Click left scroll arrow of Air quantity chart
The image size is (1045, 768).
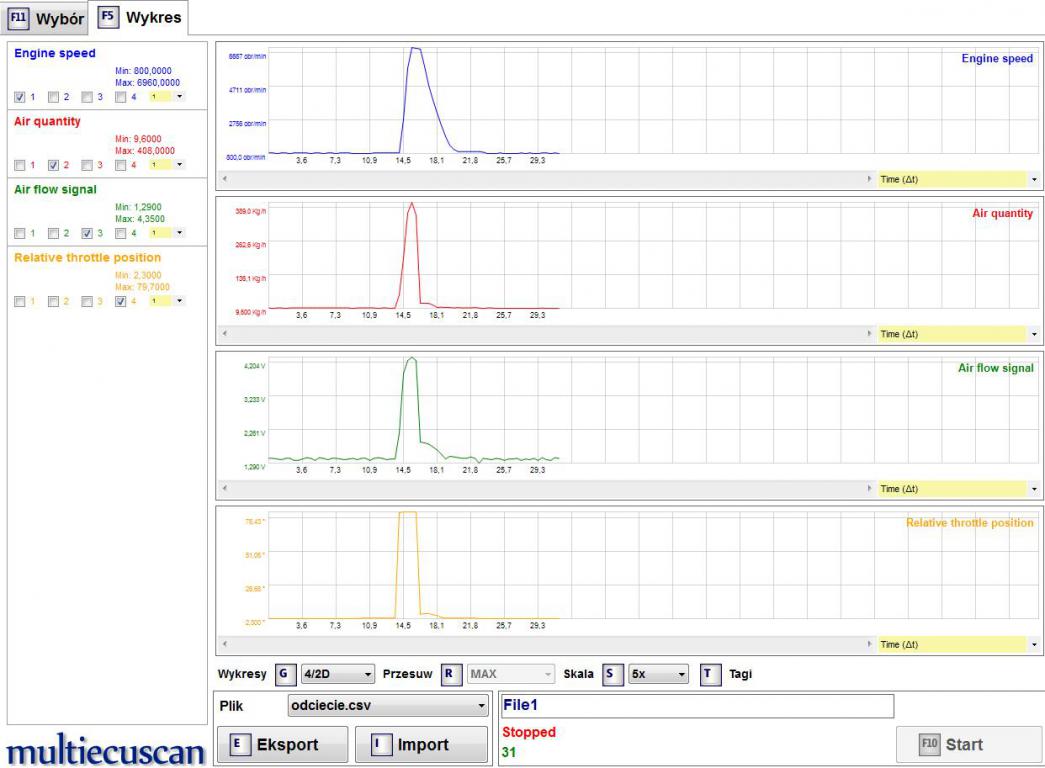pyautogui.click(x=224, y=334)
